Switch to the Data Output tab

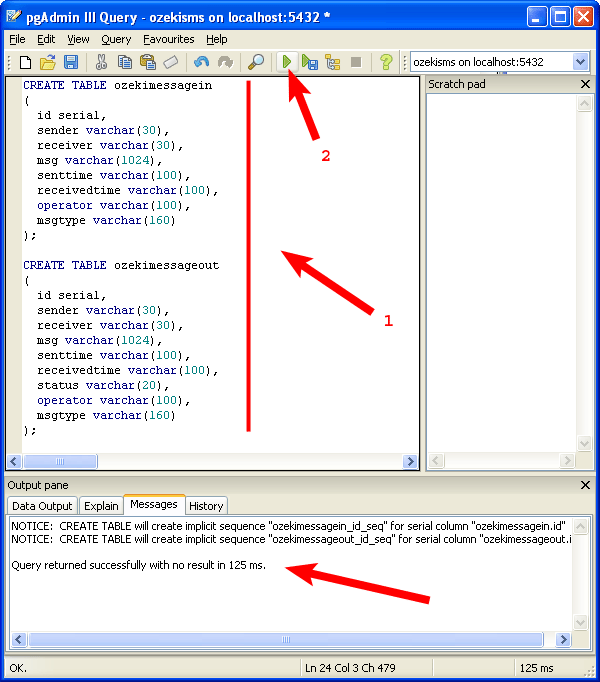pos(42,506)
